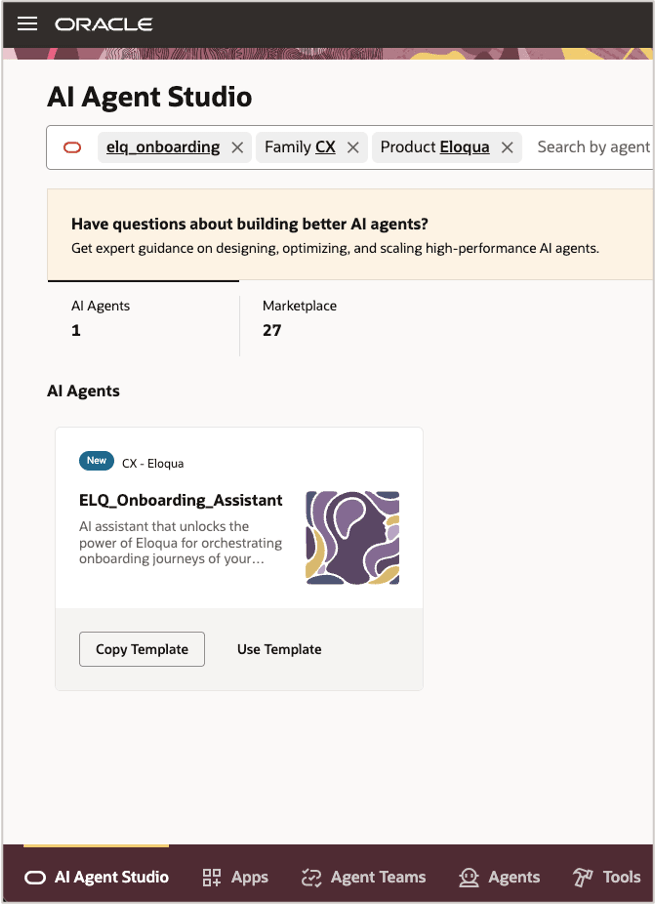
Task: Click the Product Eloqua chip label
Action: [x=435, y=148]
